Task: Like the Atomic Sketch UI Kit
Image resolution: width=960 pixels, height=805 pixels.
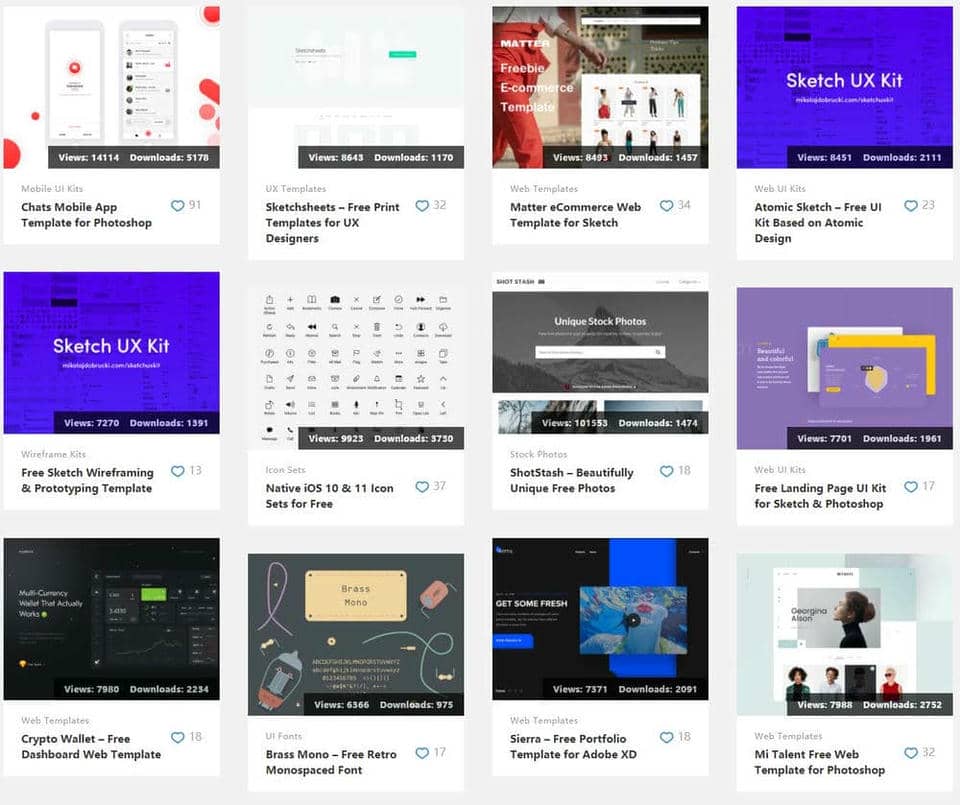Action: click(x=911, y=206)
